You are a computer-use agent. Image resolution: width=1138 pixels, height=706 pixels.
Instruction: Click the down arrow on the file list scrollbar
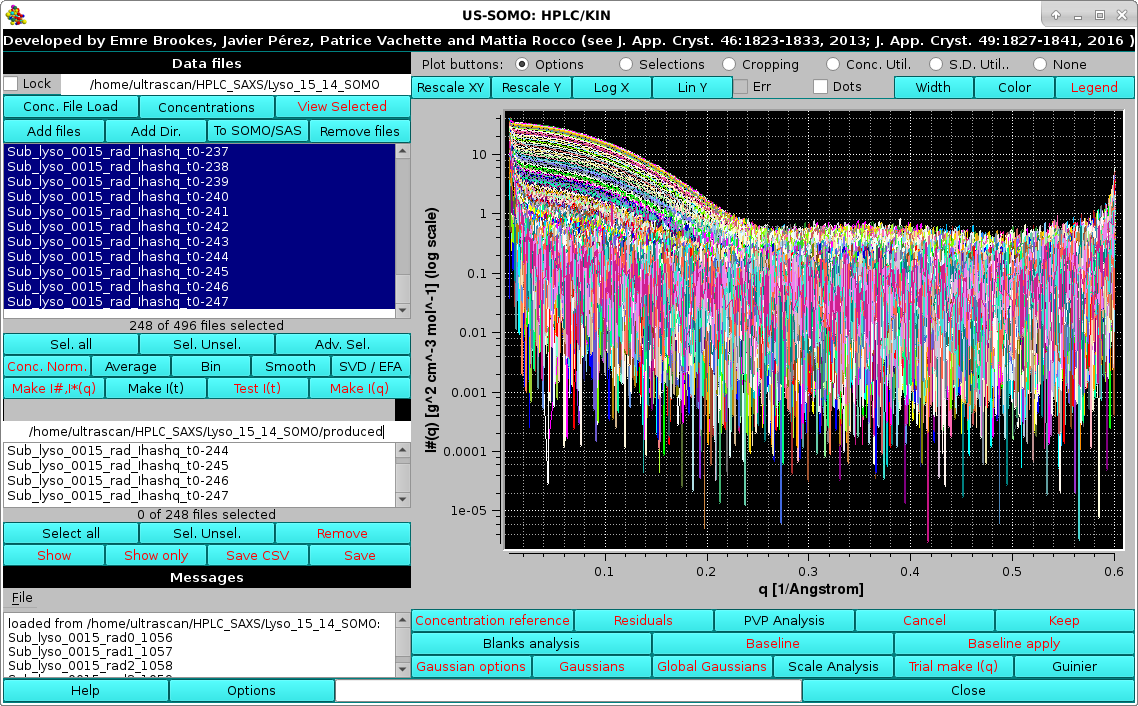pos(404,311)
